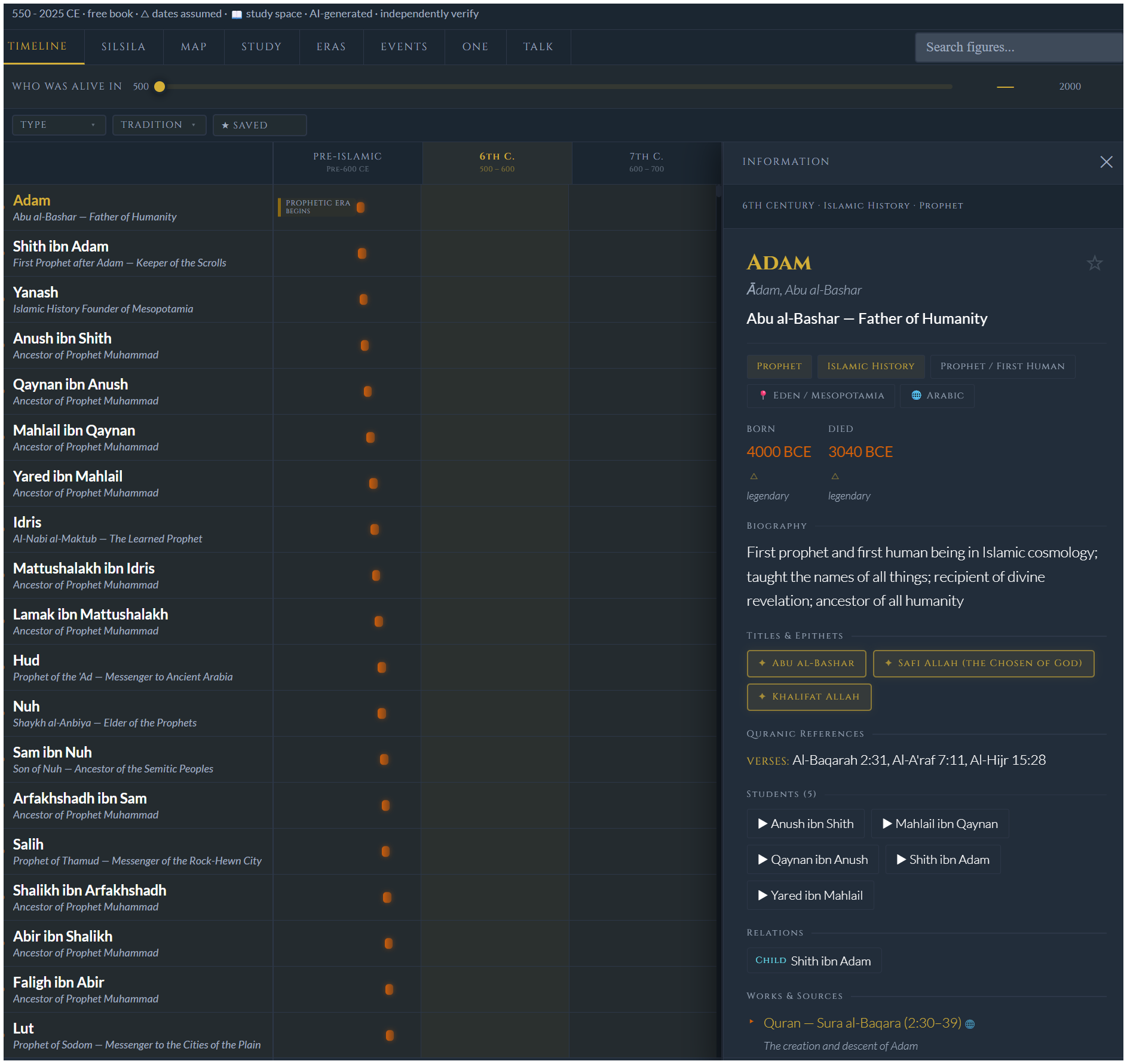Open the TYPE filter dropdown

pos(59,125)
